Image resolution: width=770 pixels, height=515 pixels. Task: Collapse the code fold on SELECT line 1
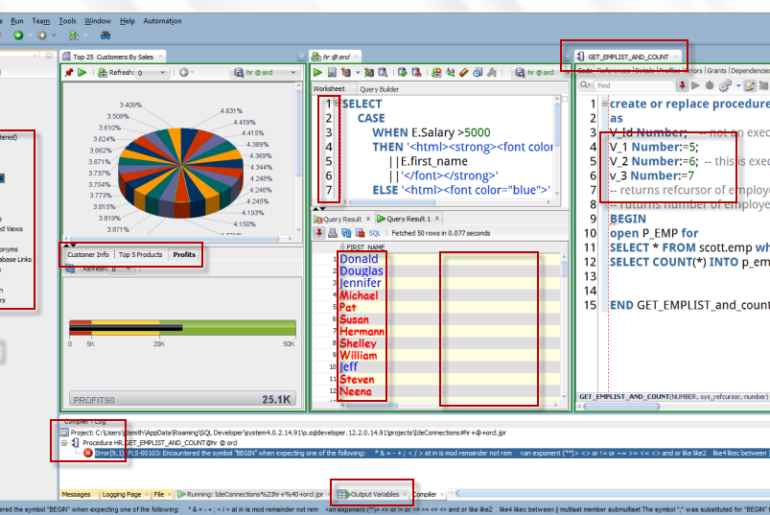coord(336,104)
